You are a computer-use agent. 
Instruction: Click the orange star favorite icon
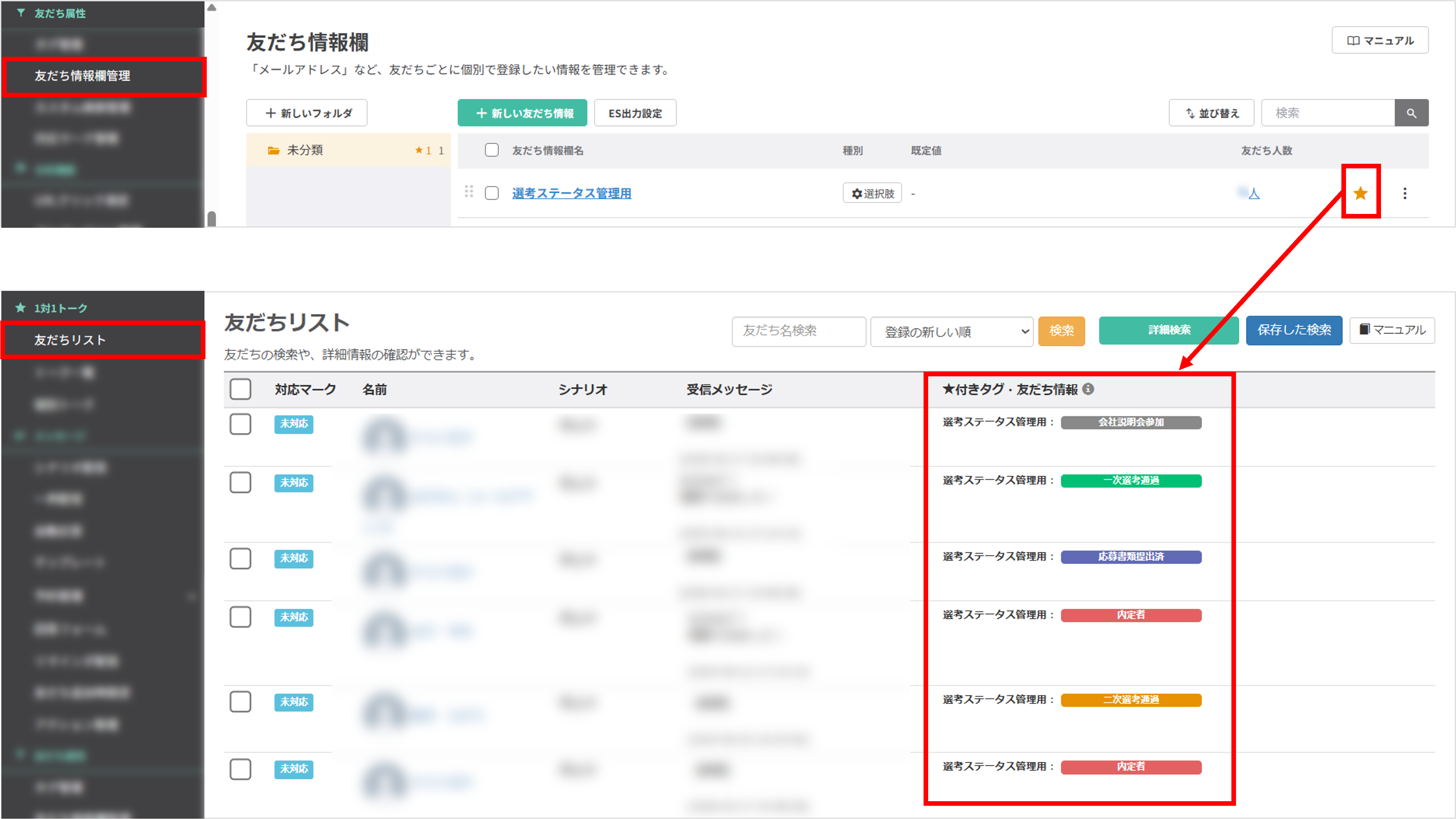coord(1361,194)
